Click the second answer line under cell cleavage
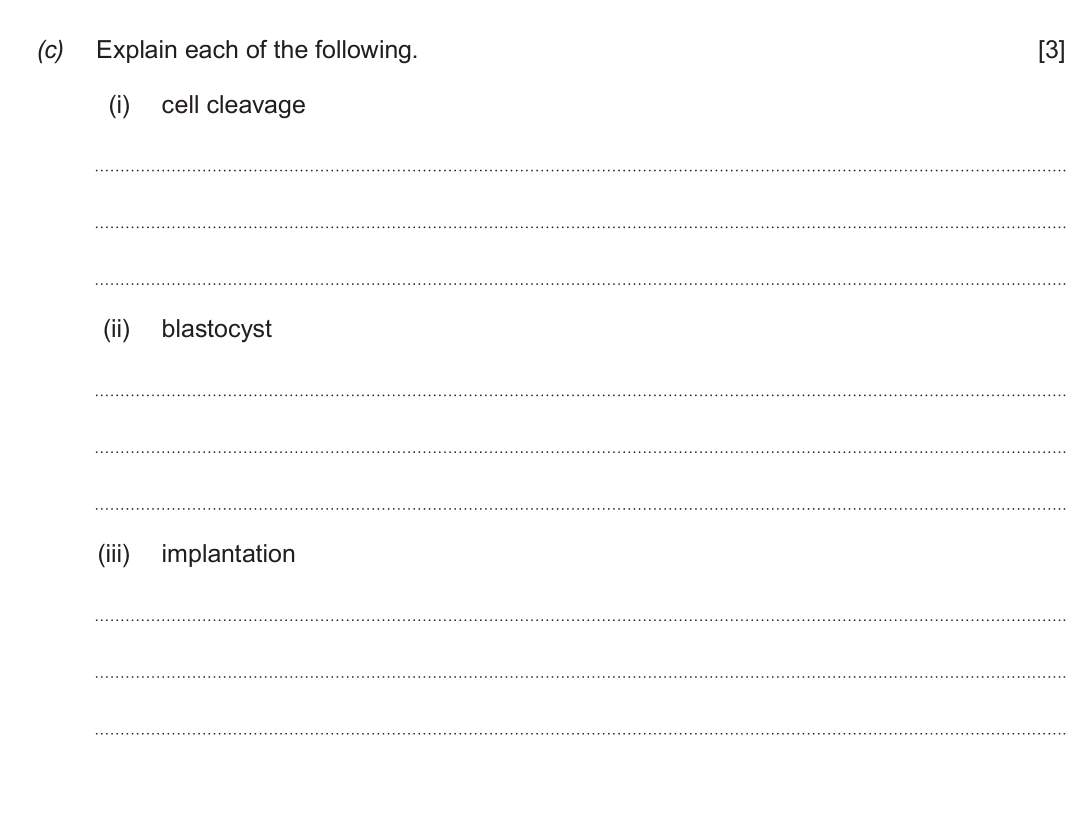This screenshot has height=815, width=1072. tap(580, 226)
